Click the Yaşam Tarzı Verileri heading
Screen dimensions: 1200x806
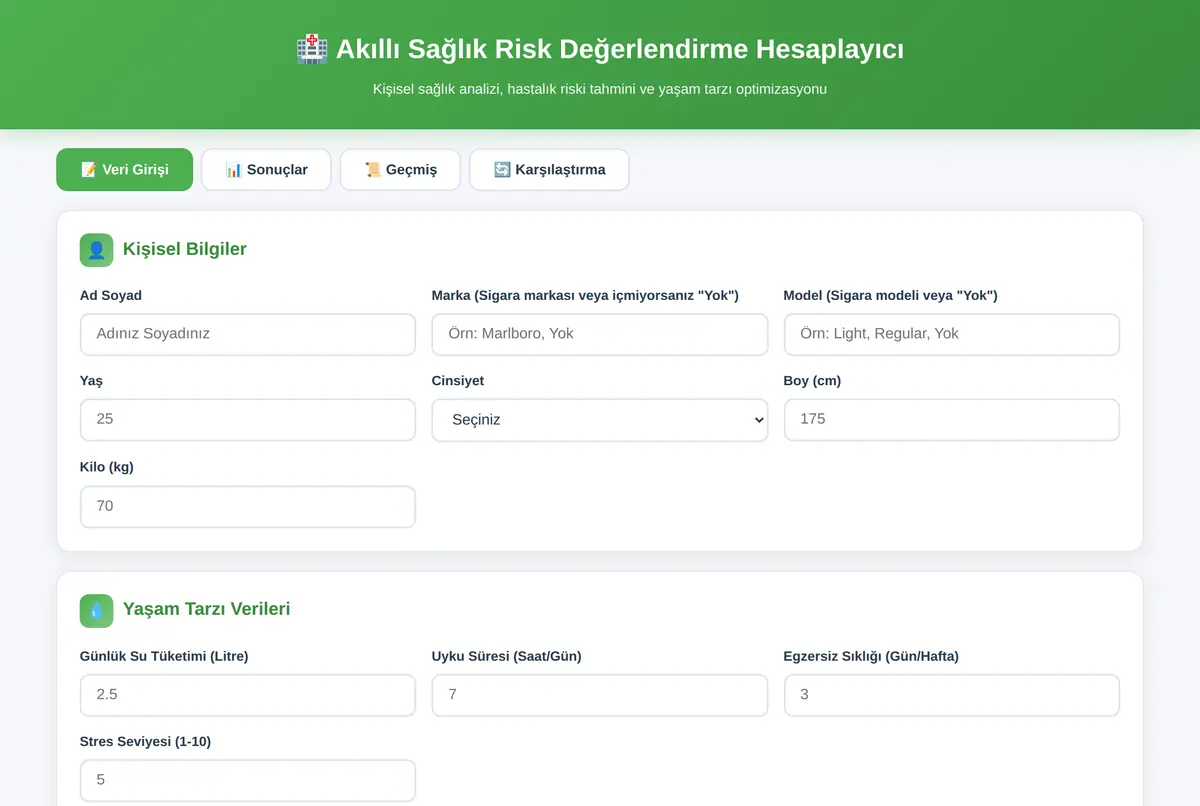tap(207, 609)
